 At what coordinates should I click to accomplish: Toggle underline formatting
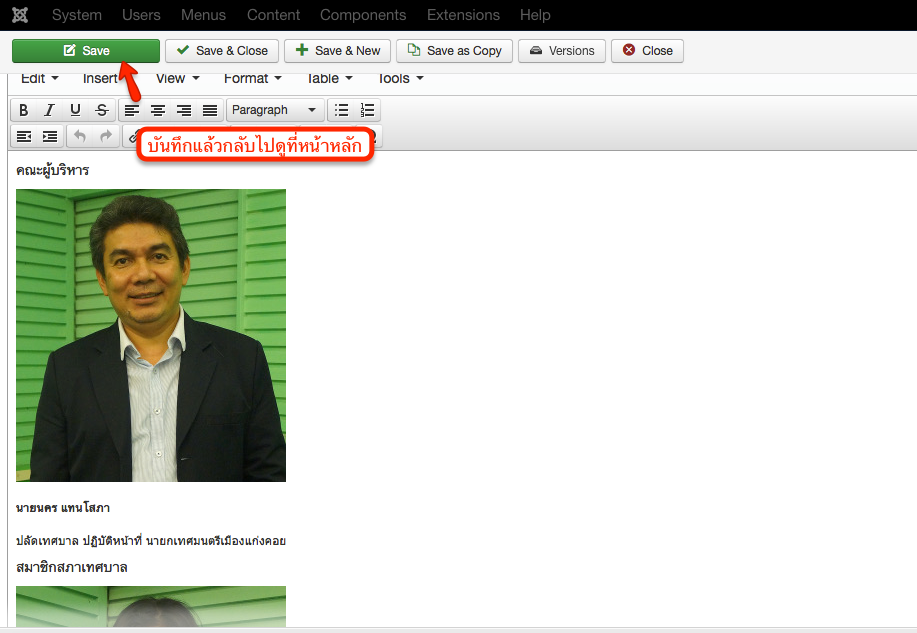(75, 110)
